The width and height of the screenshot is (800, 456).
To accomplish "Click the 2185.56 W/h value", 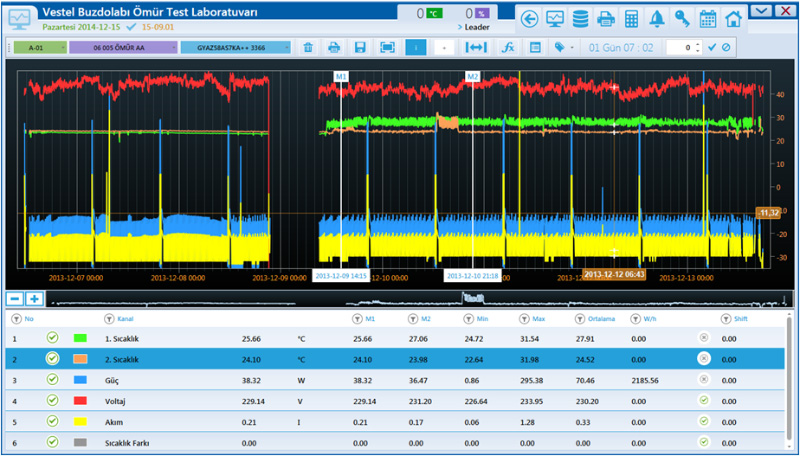I will pos(645,381).
